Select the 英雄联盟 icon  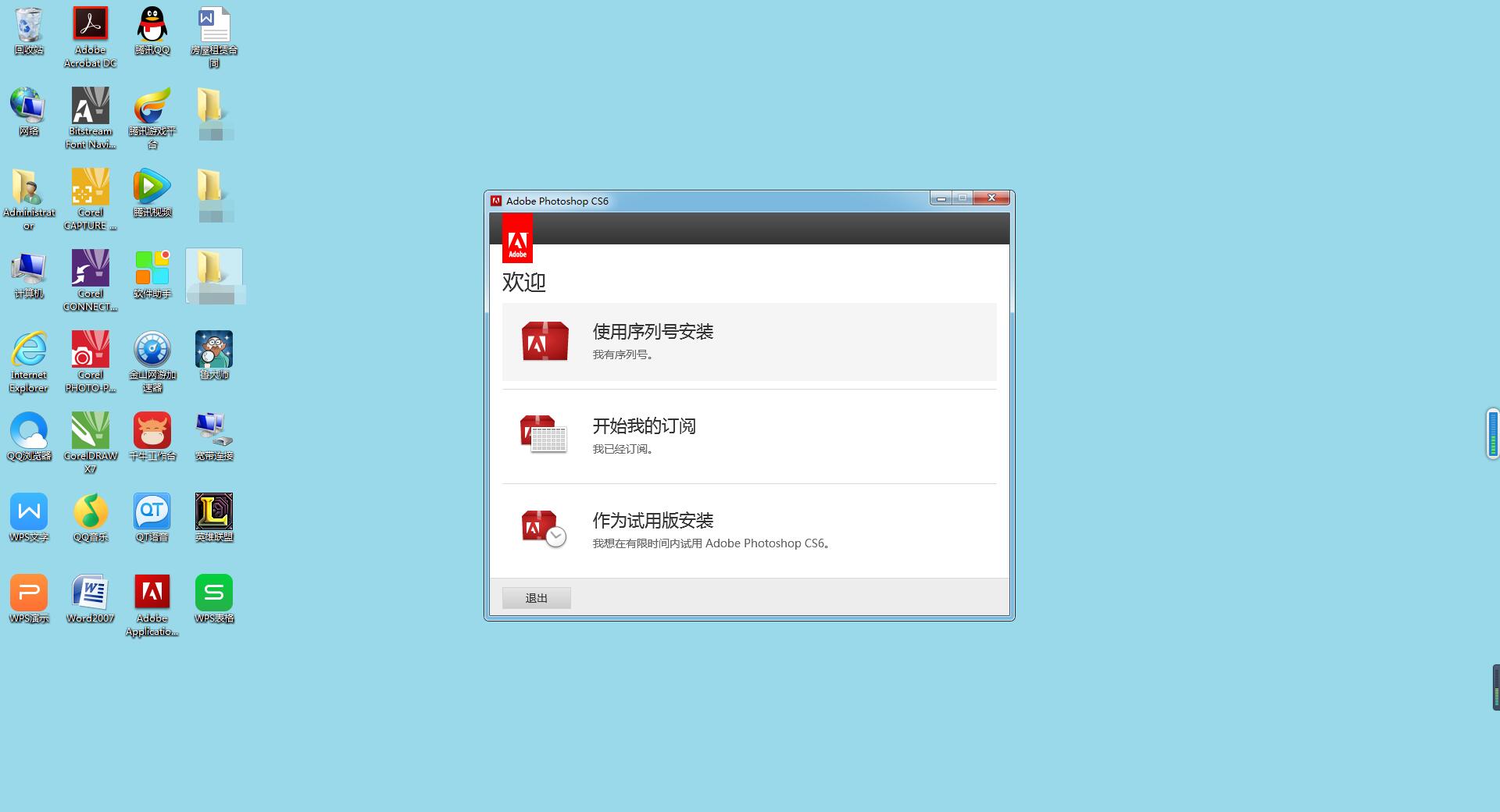pos(214,518)
